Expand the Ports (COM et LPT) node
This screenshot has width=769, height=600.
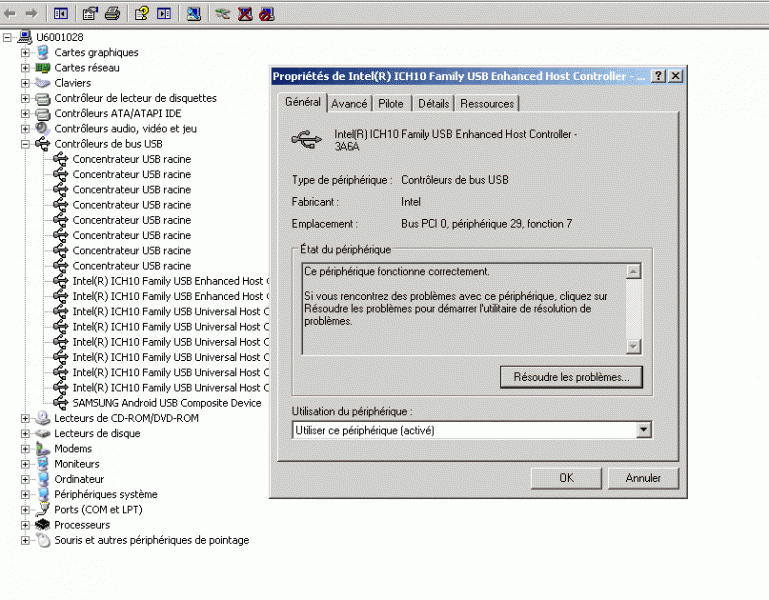pos(26,510)
